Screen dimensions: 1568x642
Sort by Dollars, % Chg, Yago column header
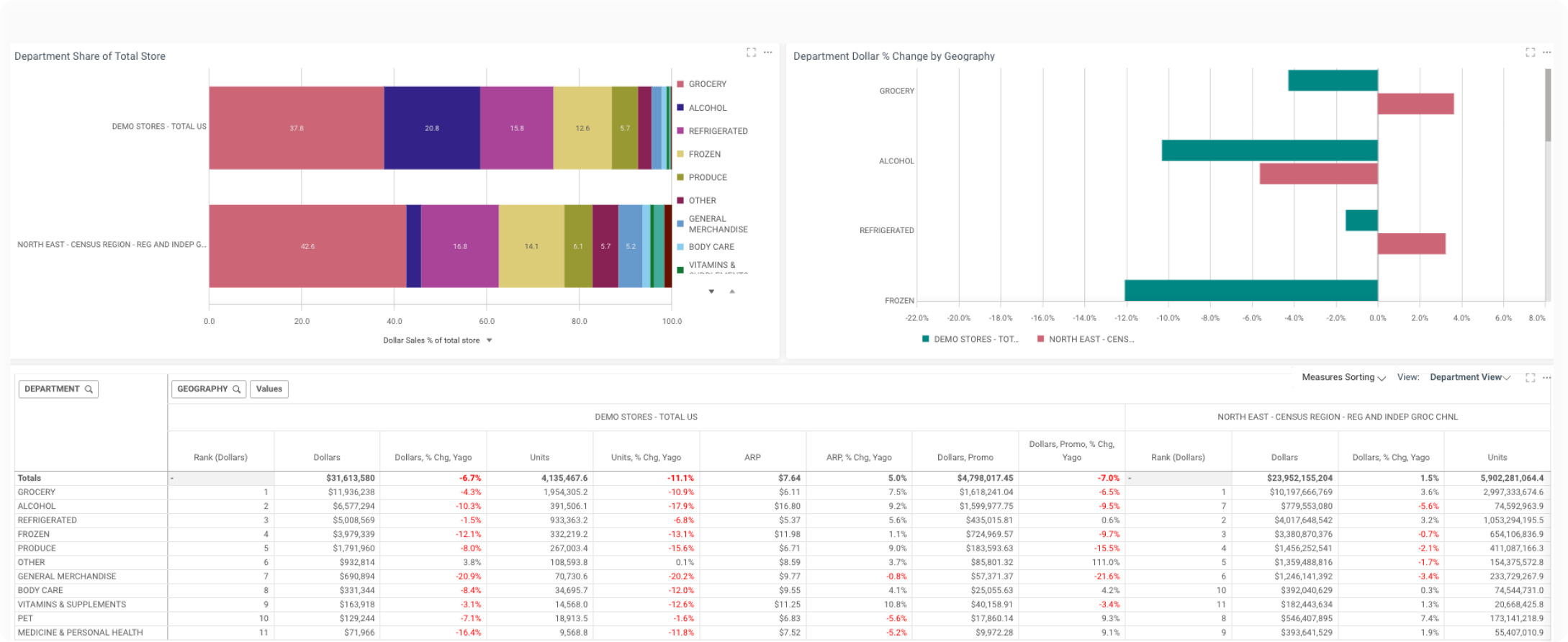[433, 457]
